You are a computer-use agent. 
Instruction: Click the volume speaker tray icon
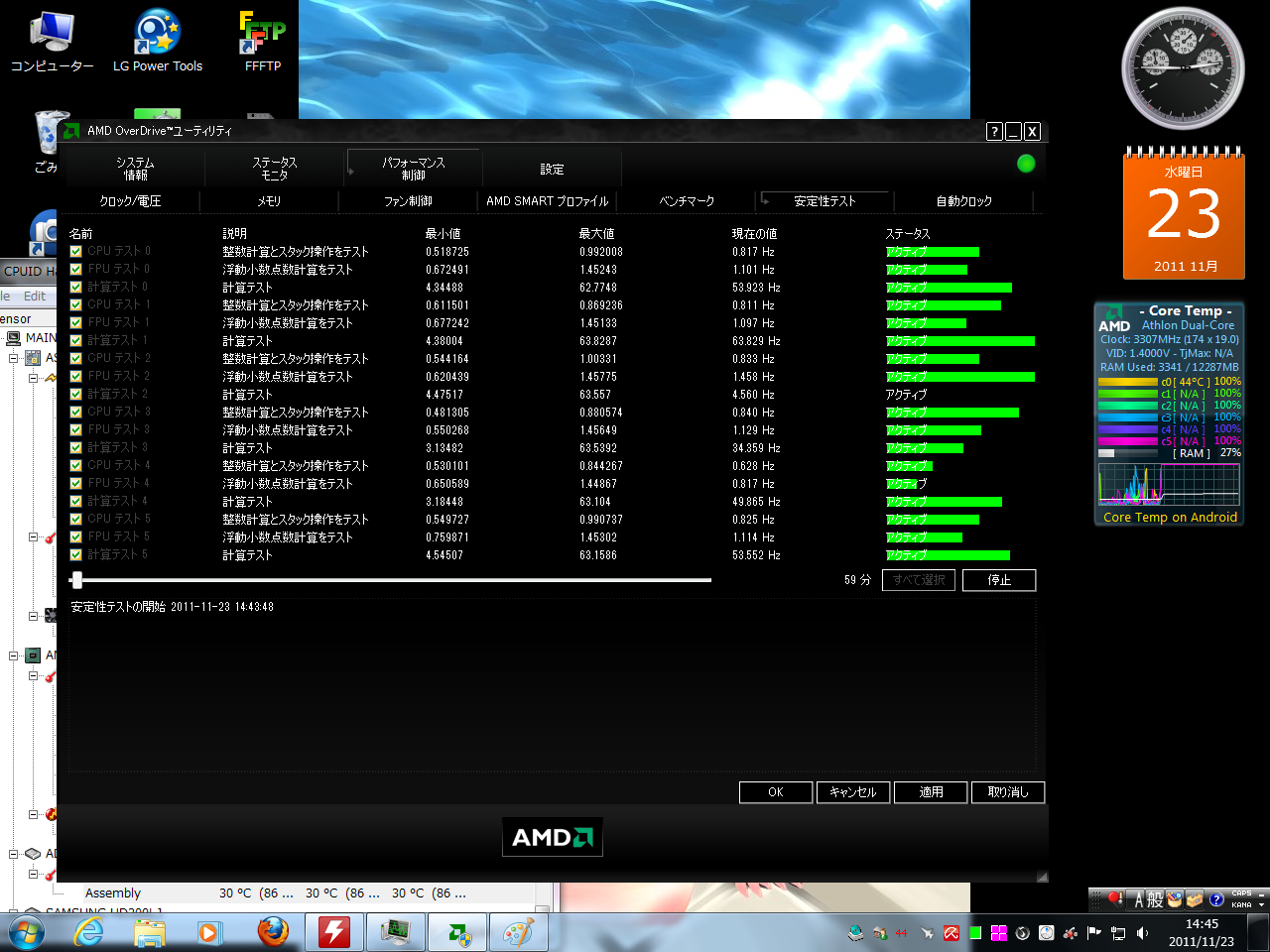[1142, 933]
